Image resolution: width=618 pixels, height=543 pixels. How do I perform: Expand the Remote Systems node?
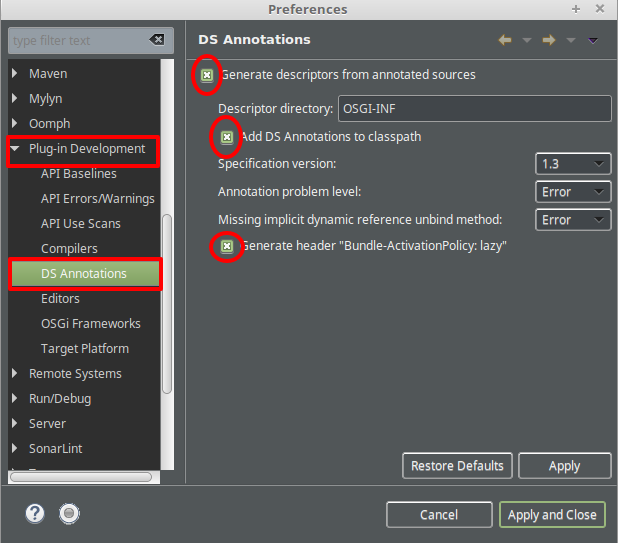coord(15,374)
